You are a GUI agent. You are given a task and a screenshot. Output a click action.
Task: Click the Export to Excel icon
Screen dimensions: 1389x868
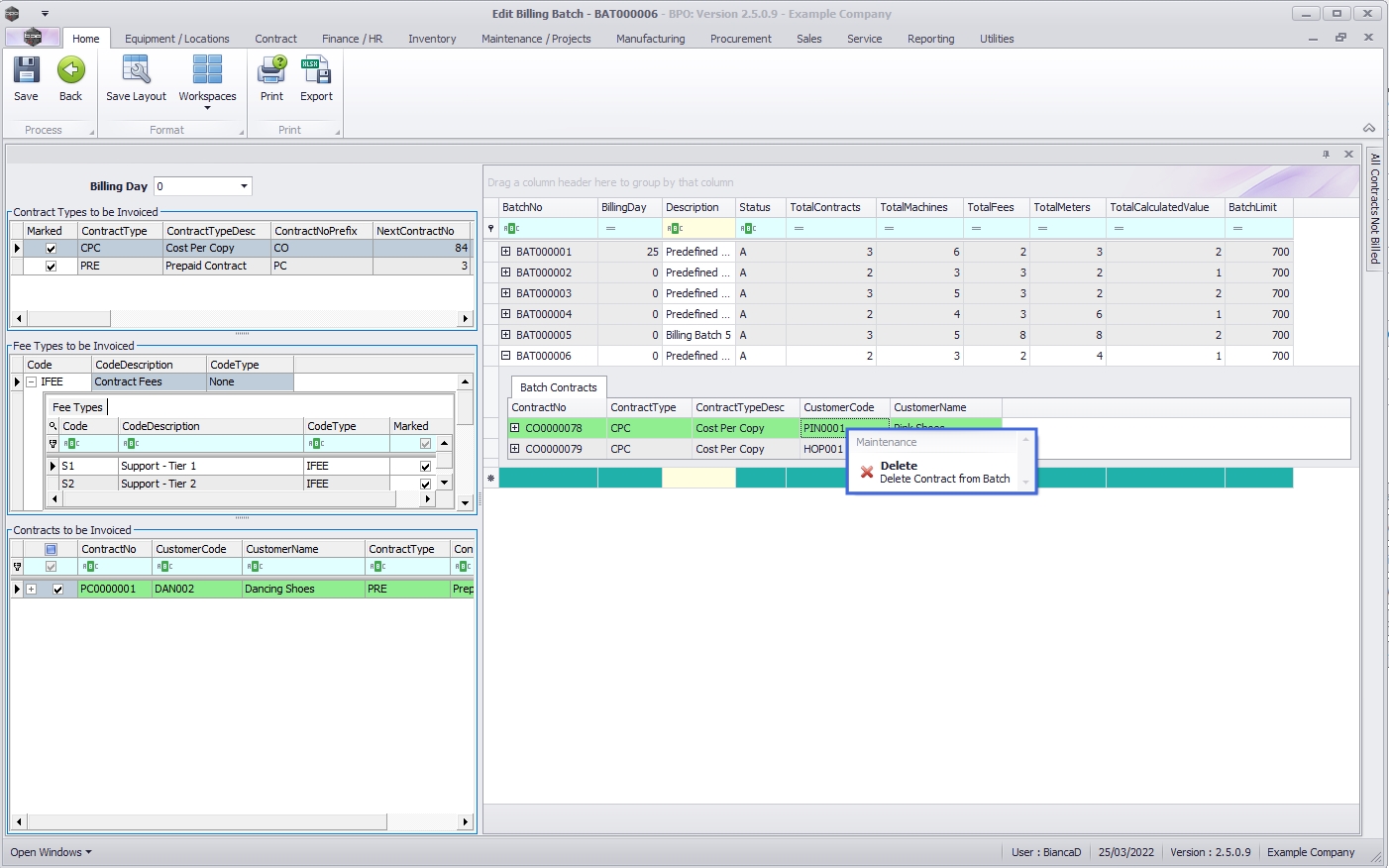click(316, 71)
